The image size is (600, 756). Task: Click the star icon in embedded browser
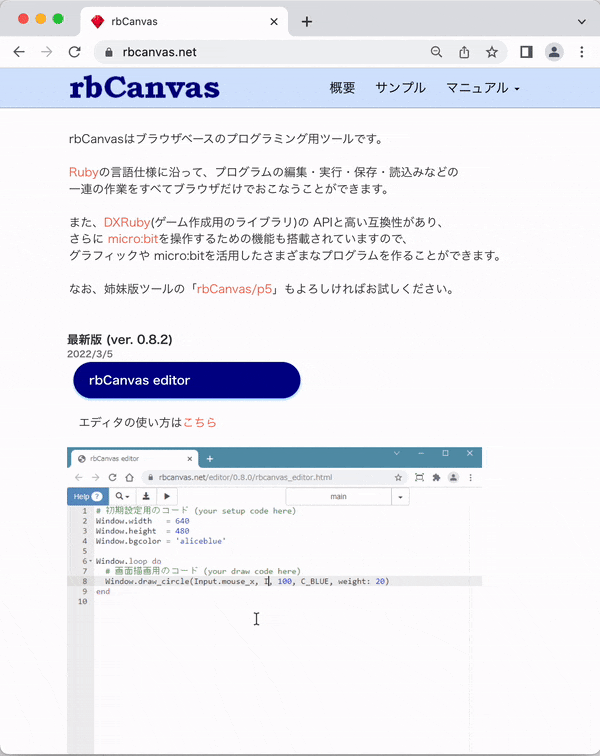coord(398,477)
